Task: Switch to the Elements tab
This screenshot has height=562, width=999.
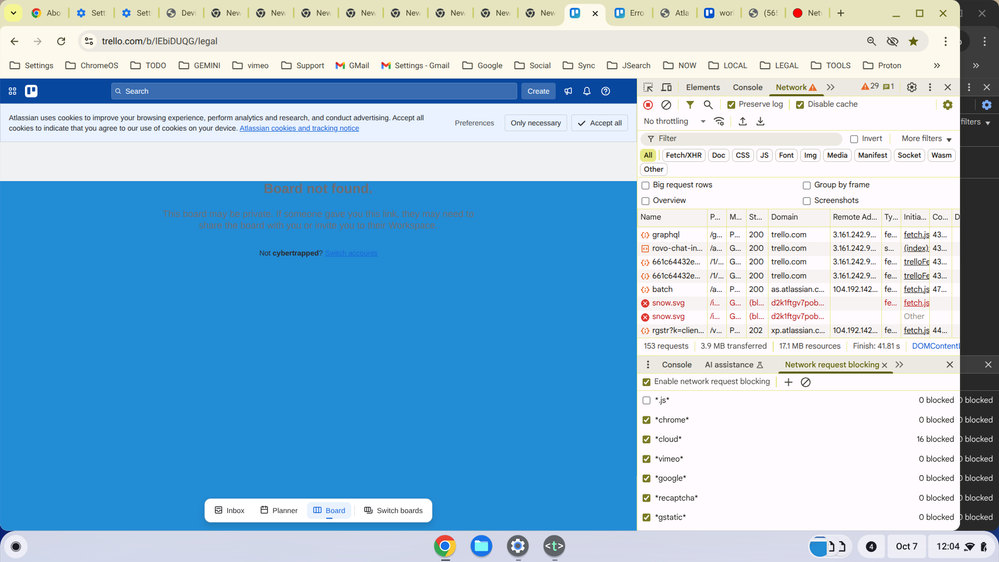Action: pos(702,87)
